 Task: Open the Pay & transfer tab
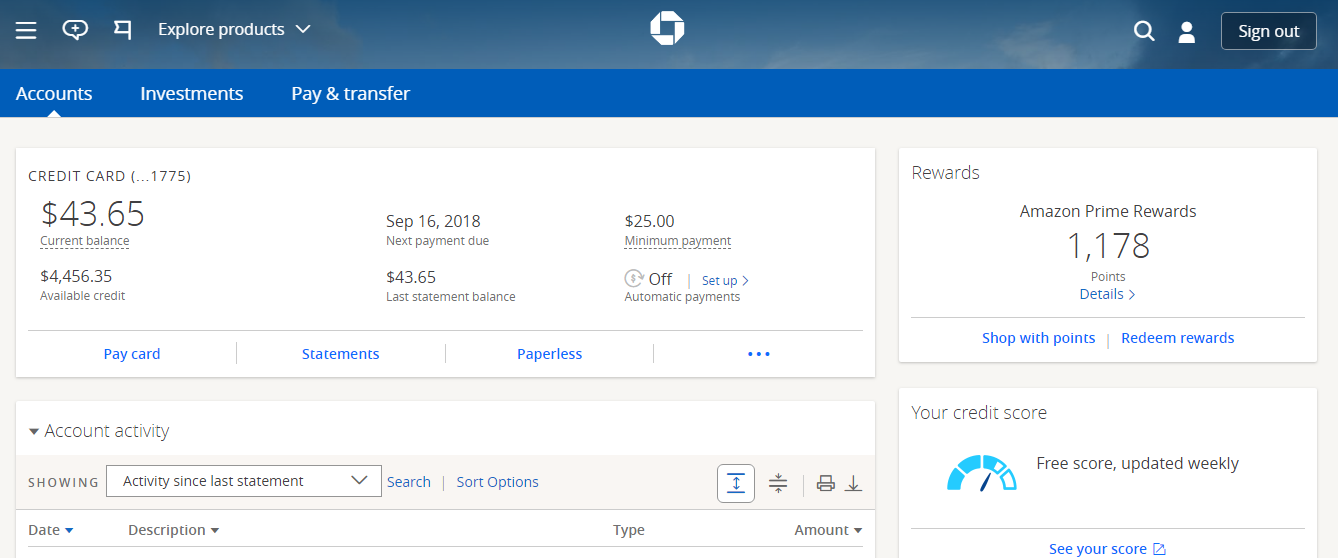350,93
